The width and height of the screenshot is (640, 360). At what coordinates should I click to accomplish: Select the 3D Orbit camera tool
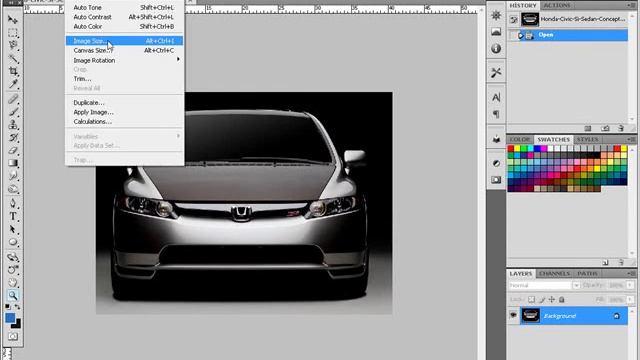[13, 269]
